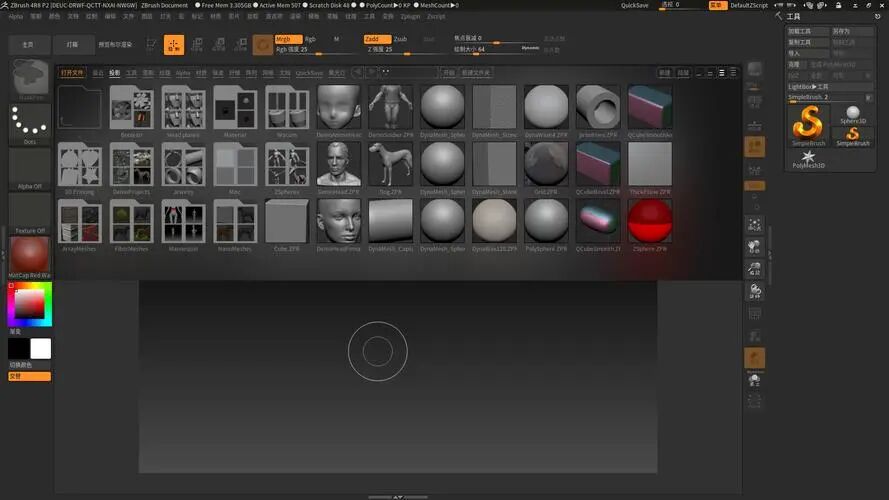Screen dimensions: 889x500
Task: Click the white secondary color swatch
Action: click(x=41, y=349)
